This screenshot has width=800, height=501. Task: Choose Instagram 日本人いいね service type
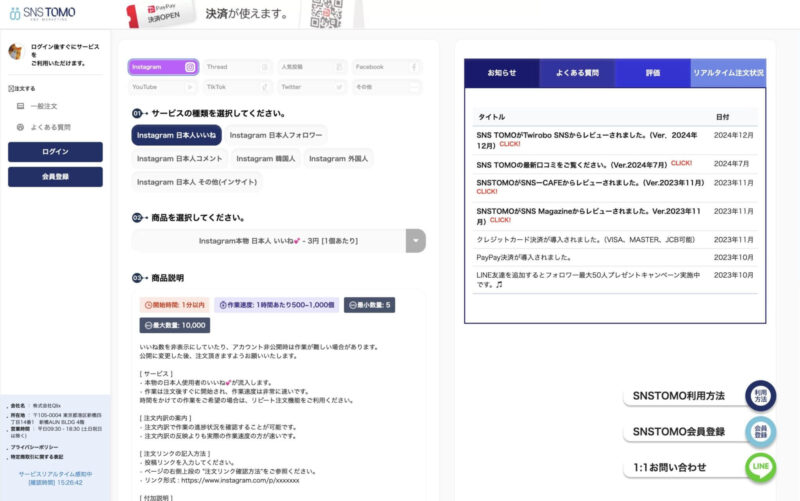pos(177,135)
